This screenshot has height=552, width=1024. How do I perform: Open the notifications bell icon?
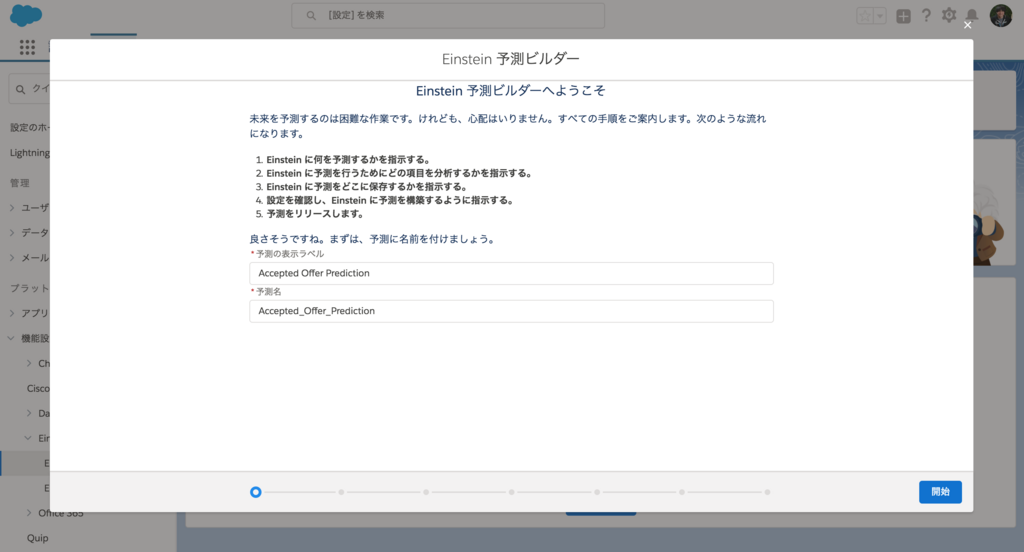click(x=972, y=15)
